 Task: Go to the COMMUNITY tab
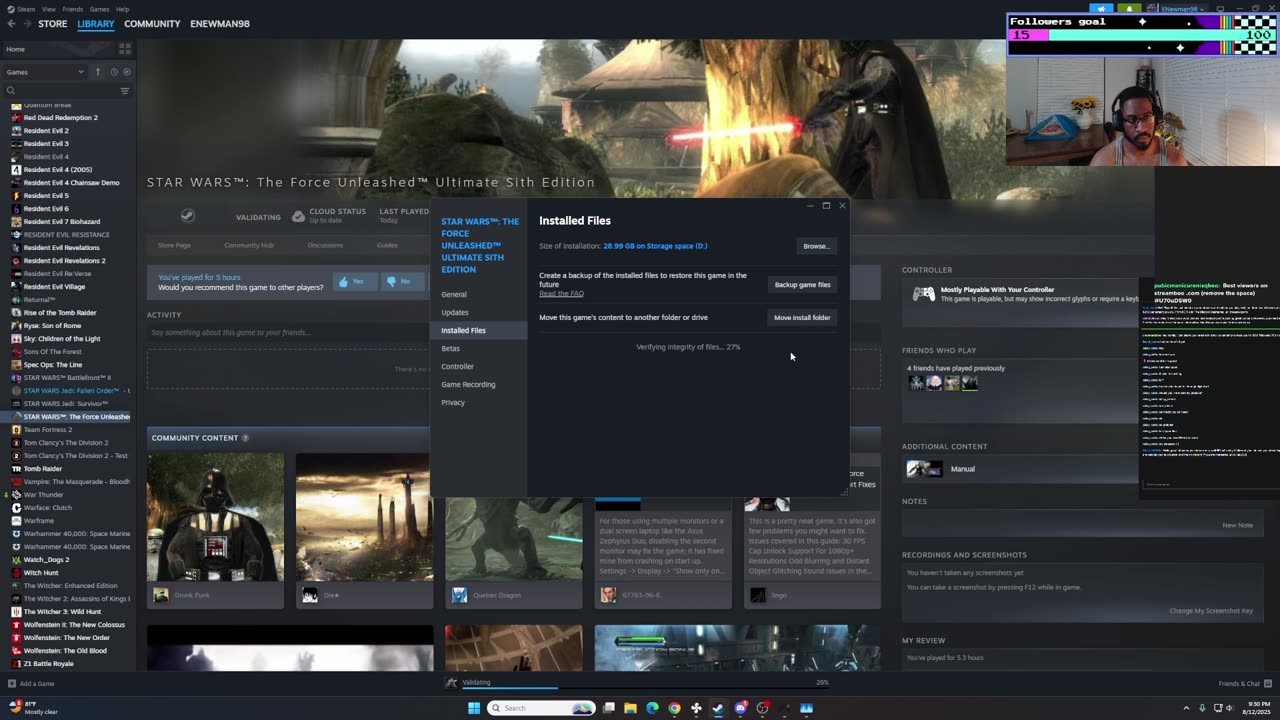click(152, 24)
